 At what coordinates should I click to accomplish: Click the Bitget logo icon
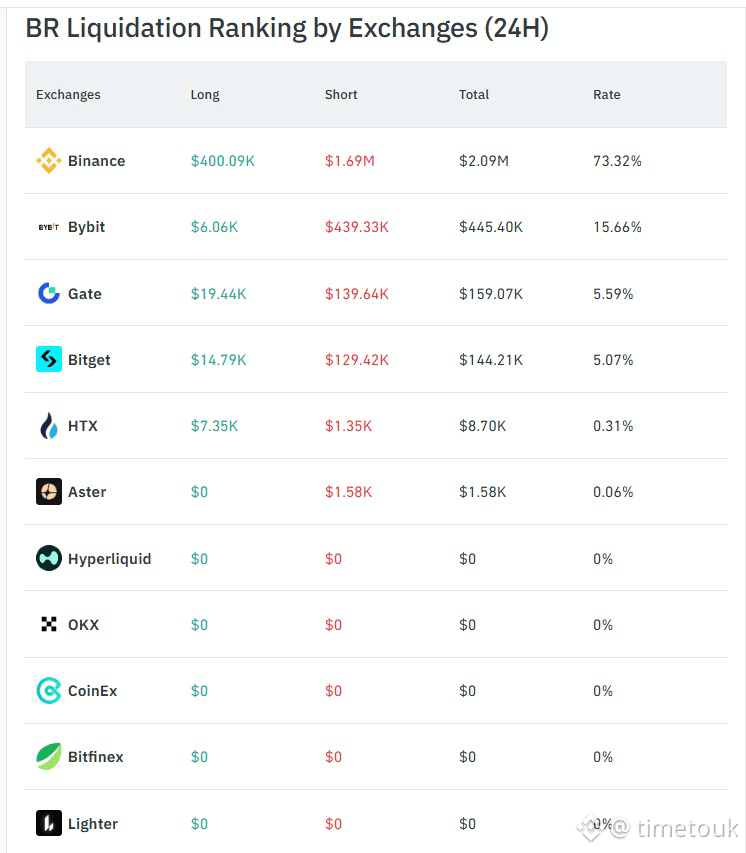48,359
